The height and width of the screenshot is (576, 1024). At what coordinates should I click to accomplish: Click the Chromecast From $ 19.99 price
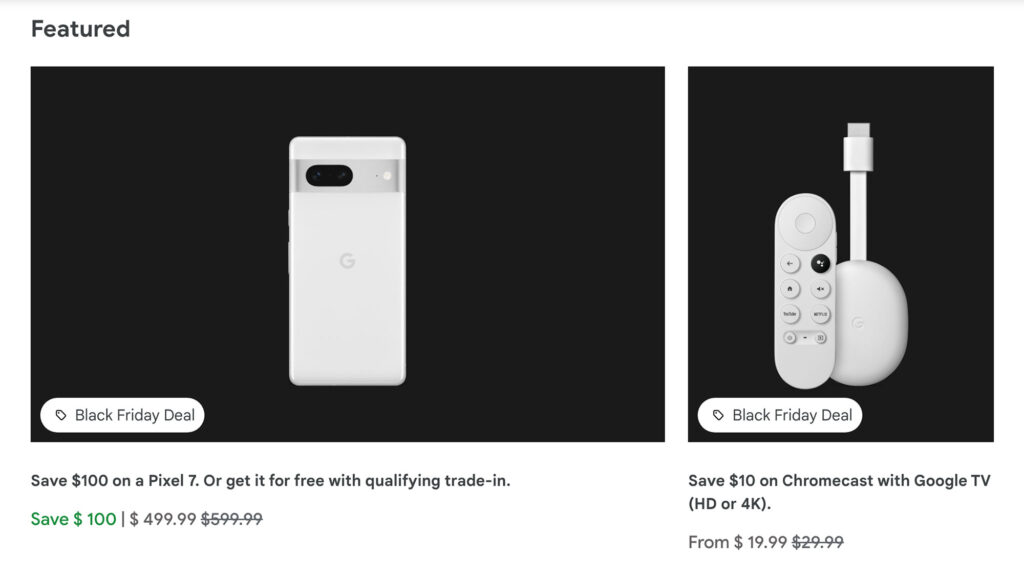738,542
